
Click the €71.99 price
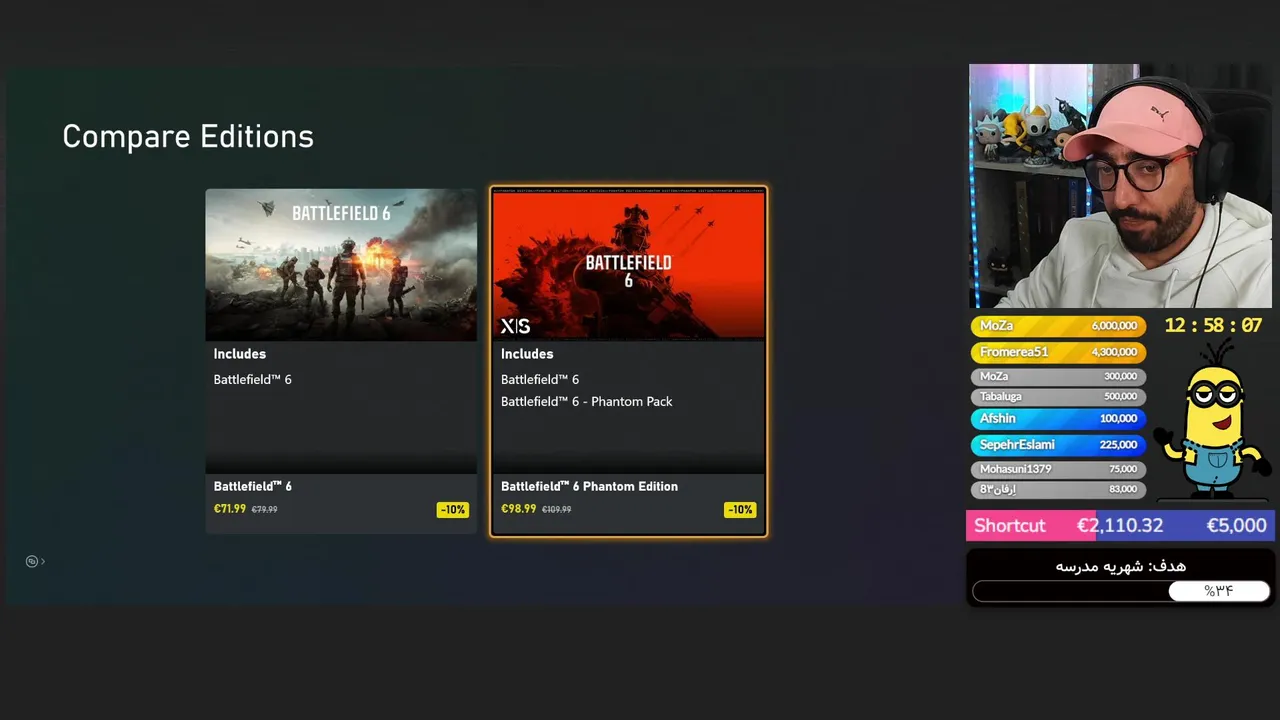[229, 509]
